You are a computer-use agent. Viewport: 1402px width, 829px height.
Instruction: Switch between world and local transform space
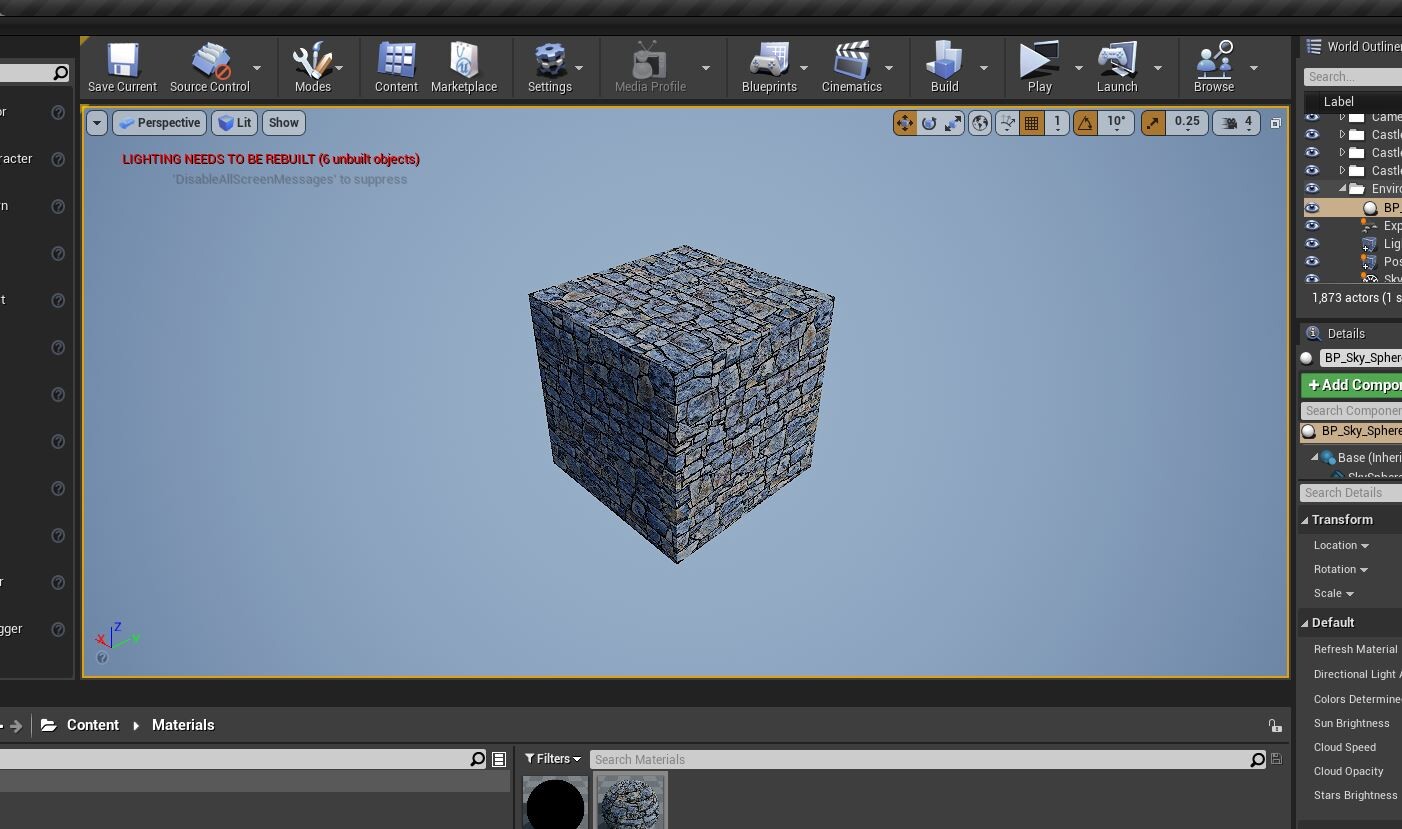(x=981, y=122)
